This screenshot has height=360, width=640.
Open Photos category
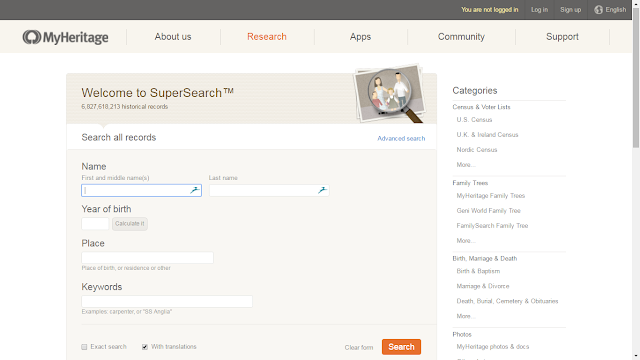pyautogui.click(x=462, y=334)
